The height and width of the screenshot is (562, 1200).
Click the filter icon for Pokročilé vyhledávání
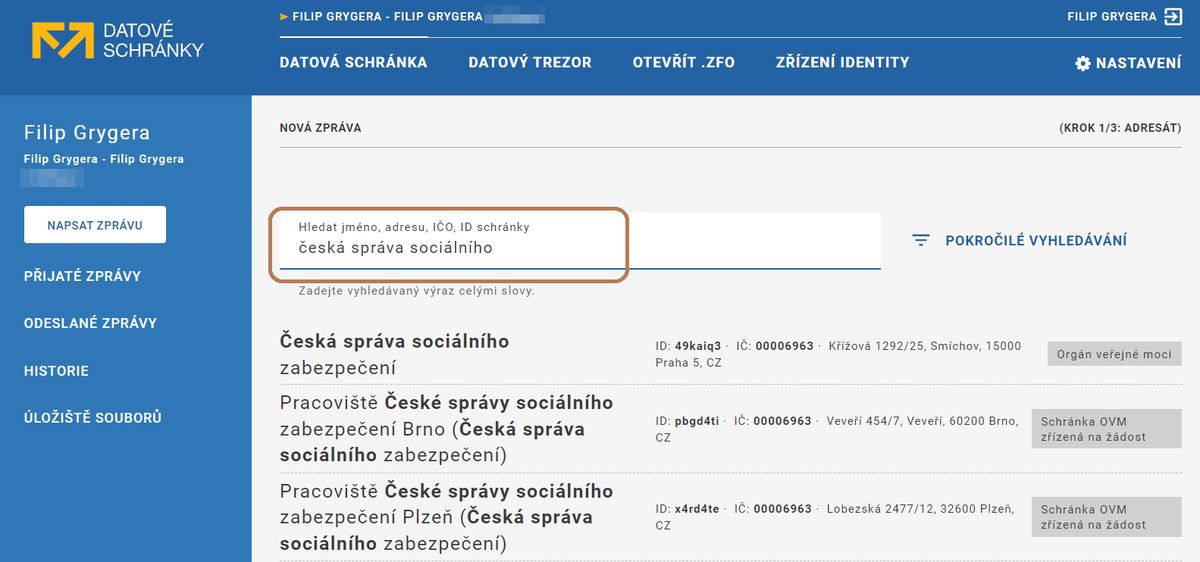(x=921, y=240)
